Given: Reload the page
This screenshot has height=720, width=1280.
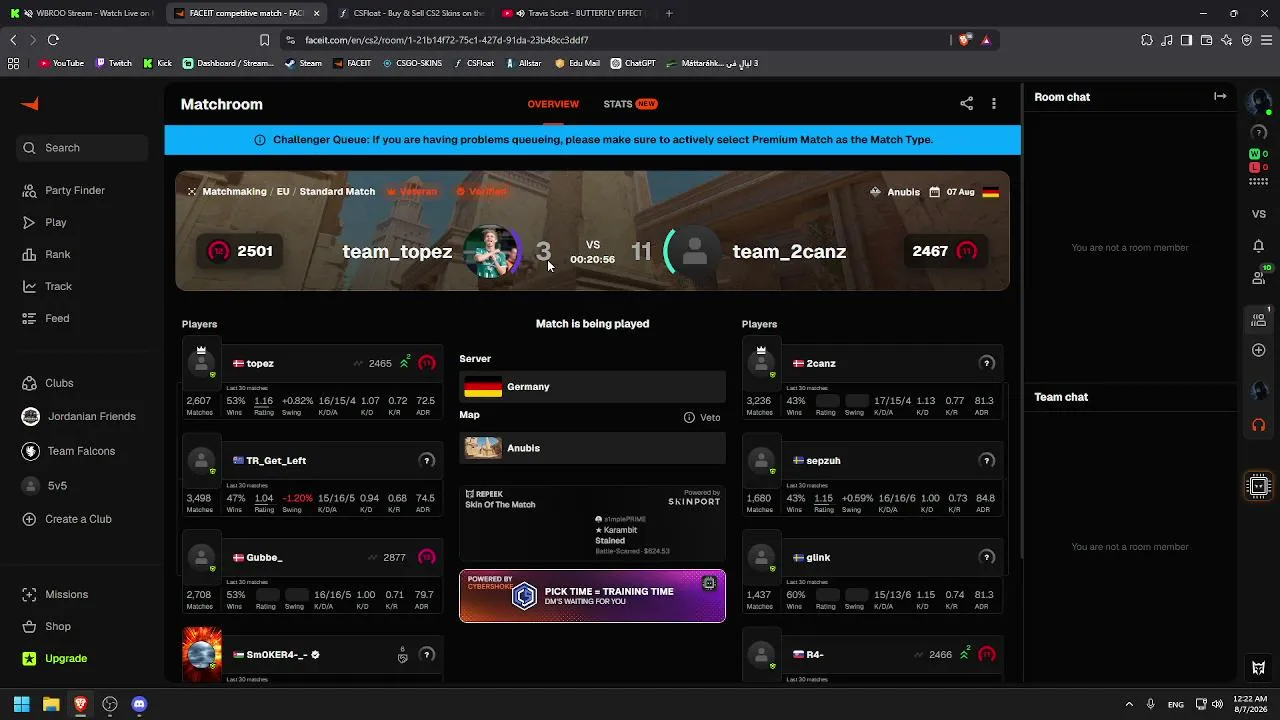Looking at the screenshot, I should point(53,40).
